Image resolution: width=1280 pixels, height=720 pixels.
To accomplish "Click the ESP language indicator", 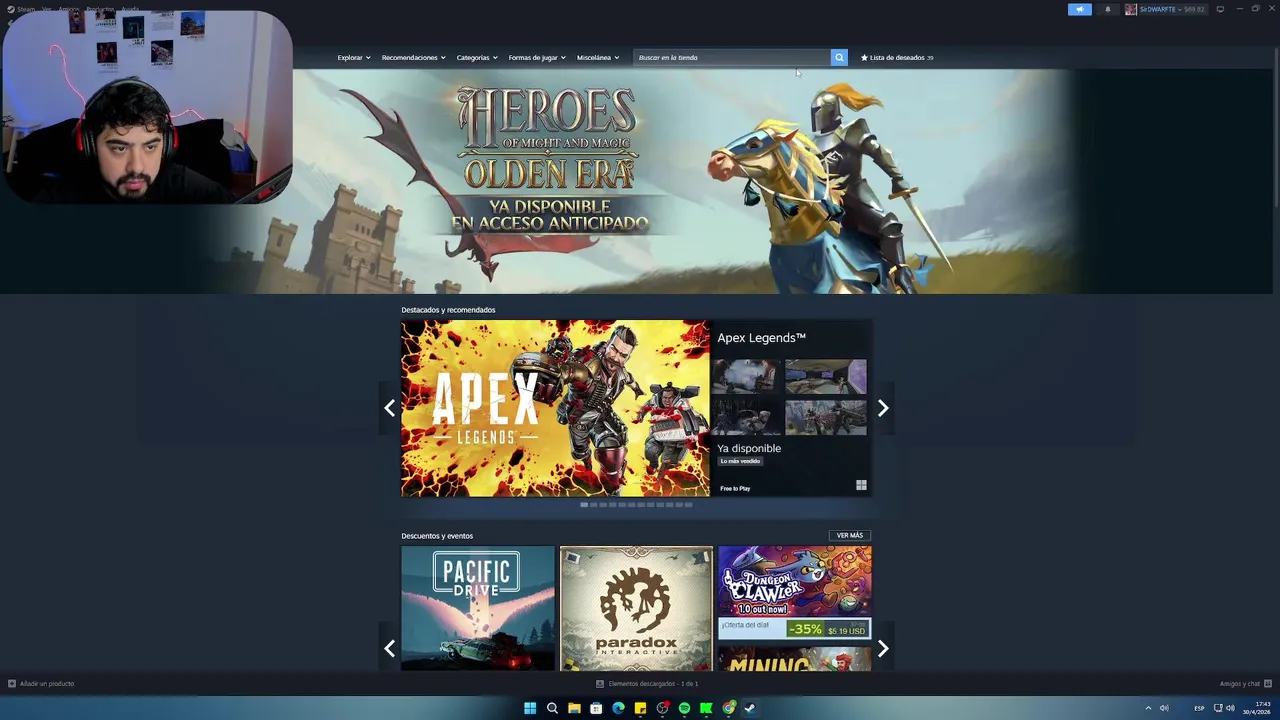I will point(1199,708).
